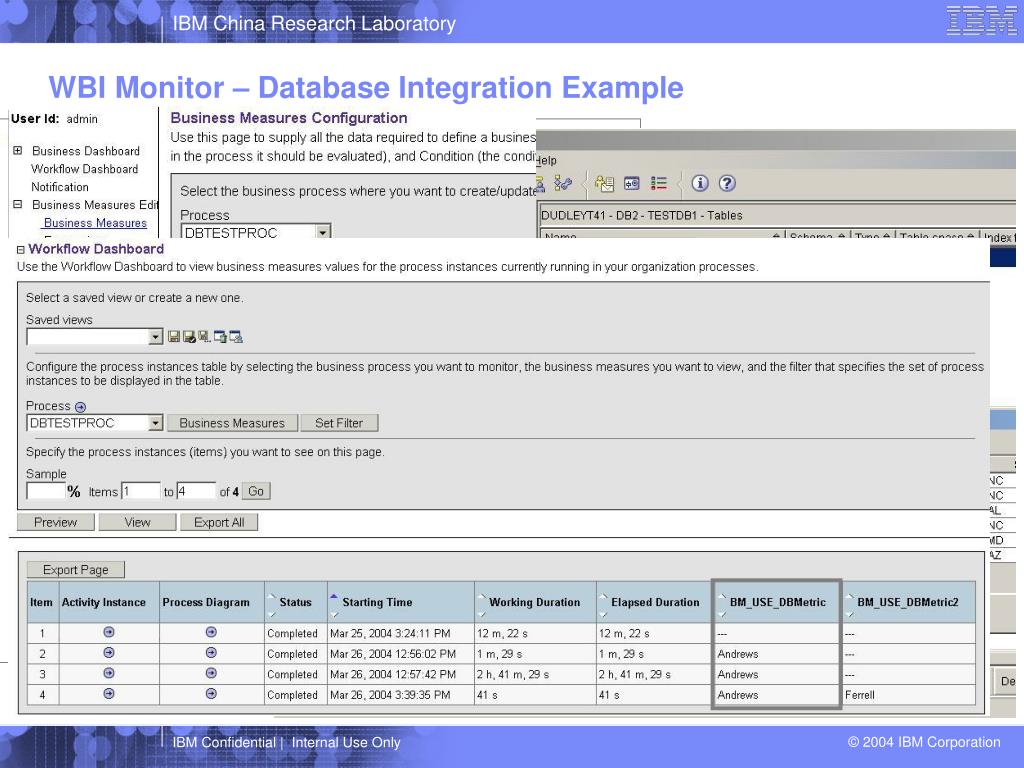Click the window with magnifier icon
This screenshot has height=768, width=1024.
(x=236, y=336)
